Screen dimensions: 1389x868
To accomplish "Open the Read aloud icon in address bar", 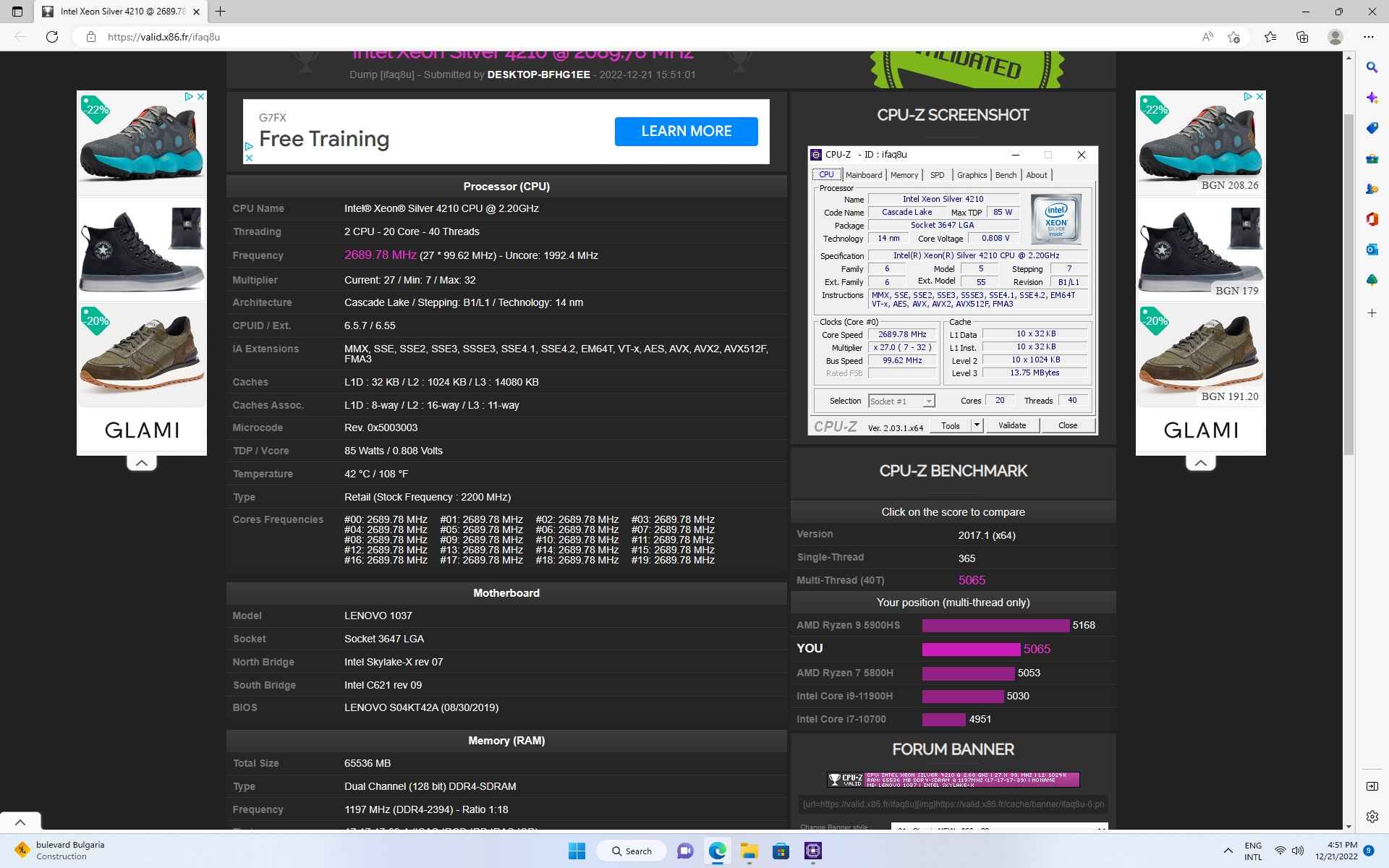I will click(x=1207, y=37).
